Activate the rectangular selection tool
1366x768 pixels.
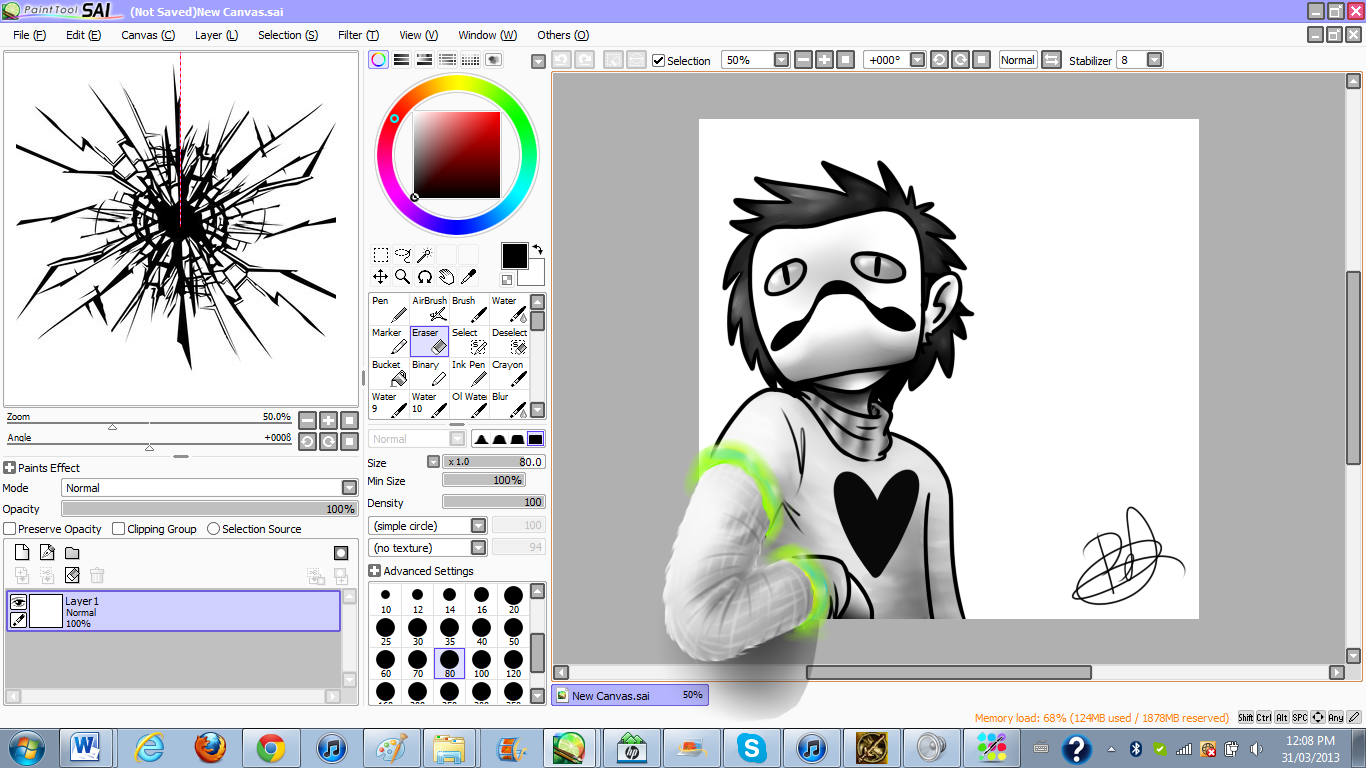pos(381,255)
